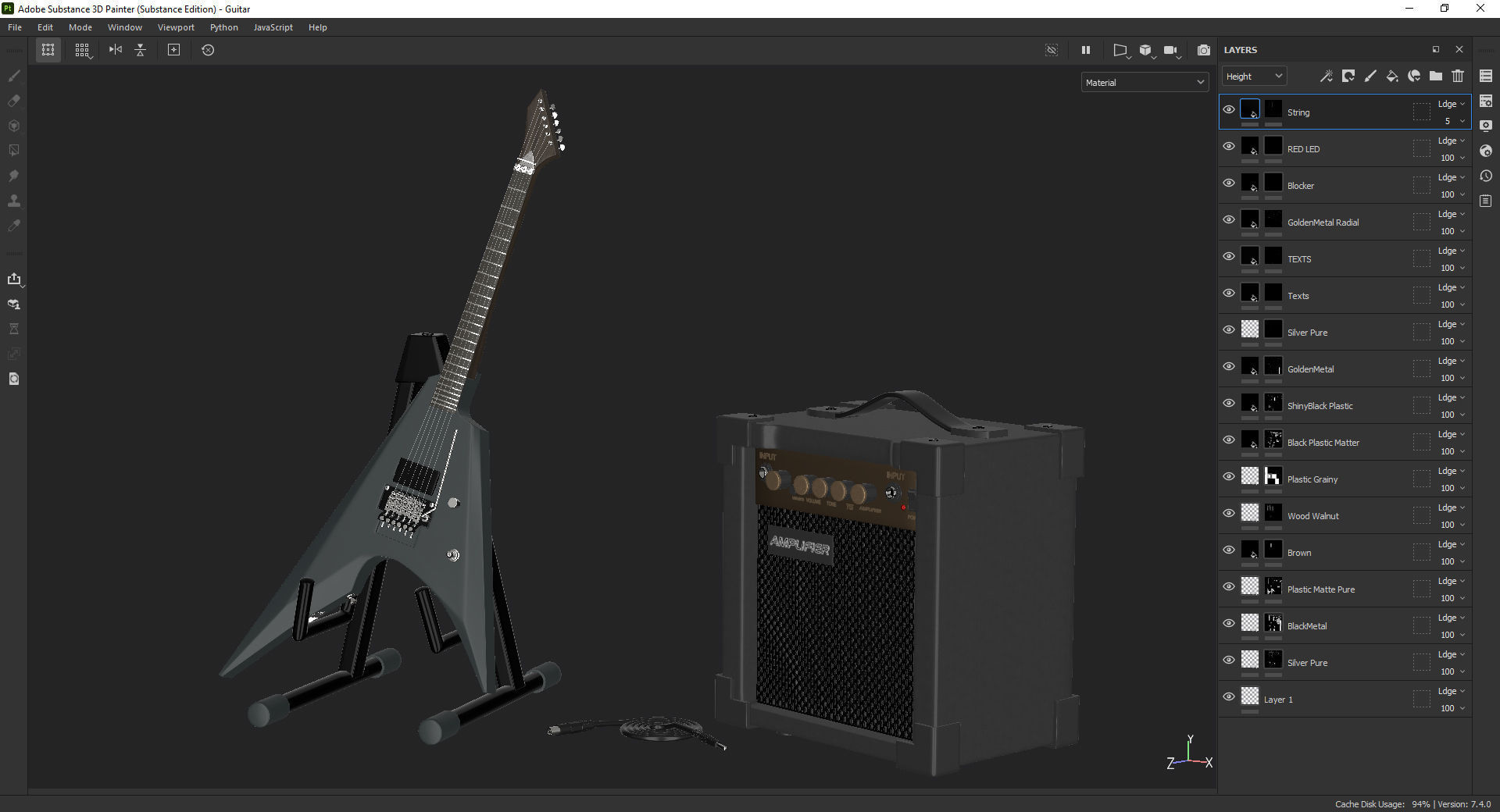Open the Material viewport mode dropdown
Viewport: 1500px width, 812px height.
[1145, 82]
